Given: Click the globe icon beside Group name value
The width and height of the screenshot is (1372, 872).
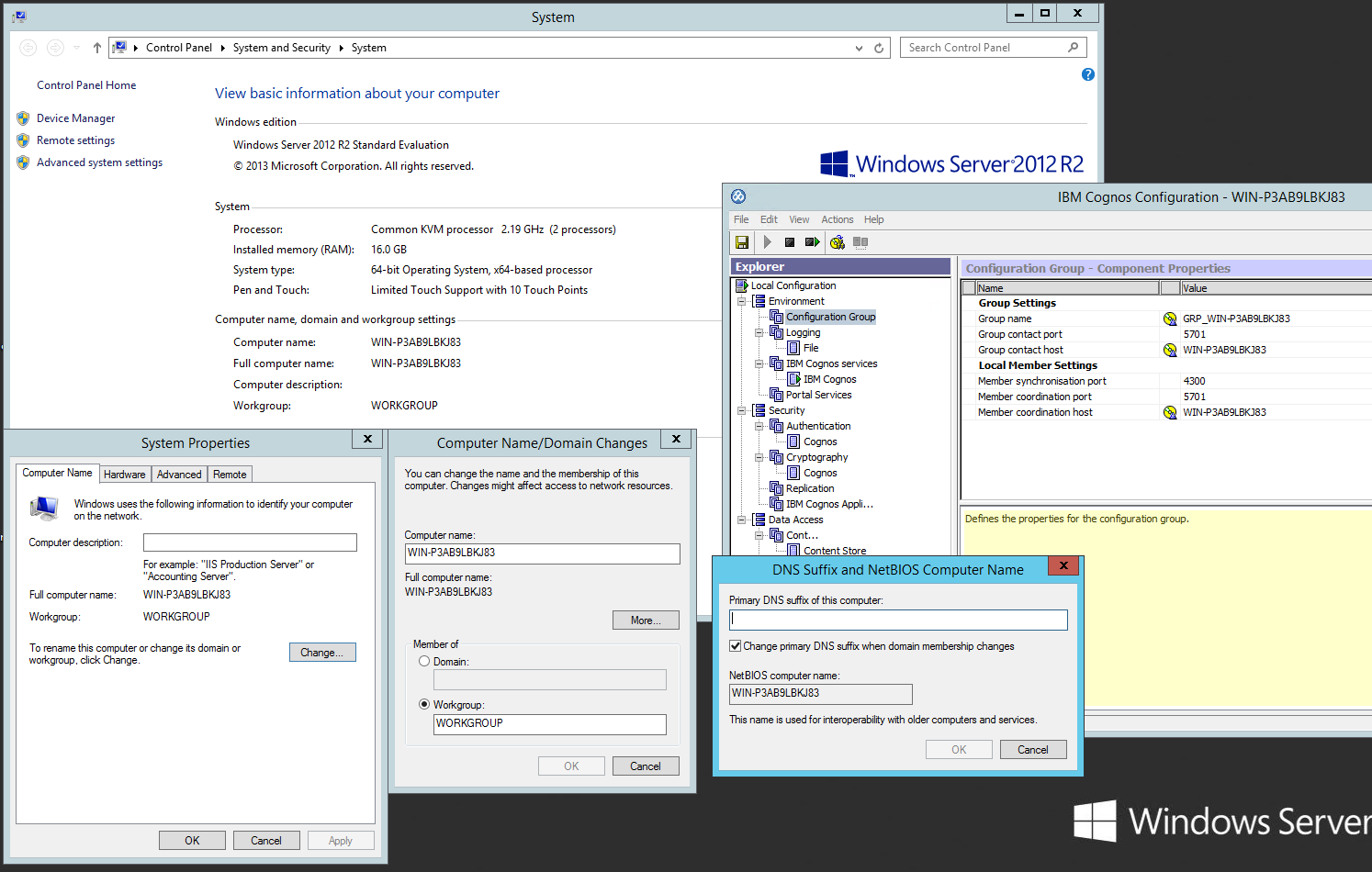Looking at the screenshot, I should (1170, 319).
